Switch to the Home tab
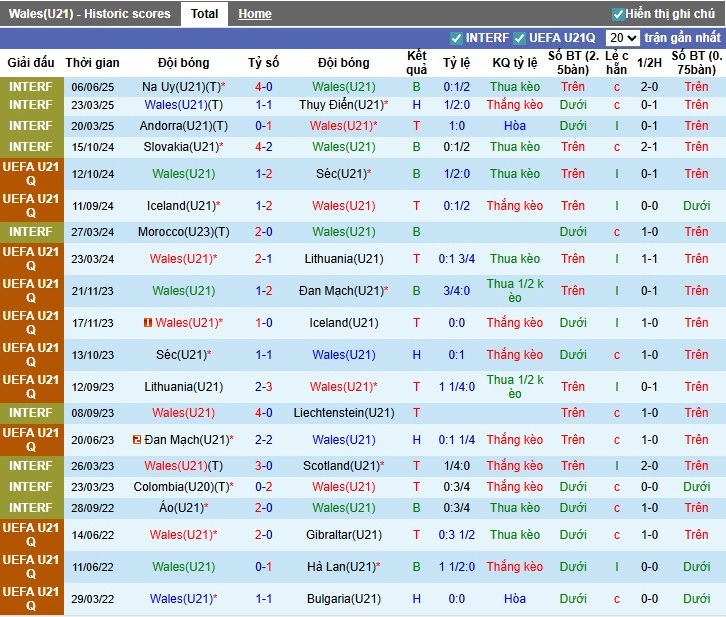 [255, 14]
